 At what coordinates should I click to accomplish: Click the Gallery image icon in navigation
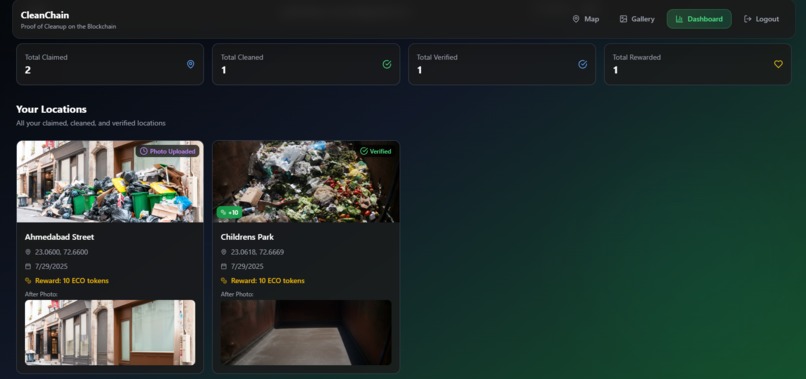(624, 19)
